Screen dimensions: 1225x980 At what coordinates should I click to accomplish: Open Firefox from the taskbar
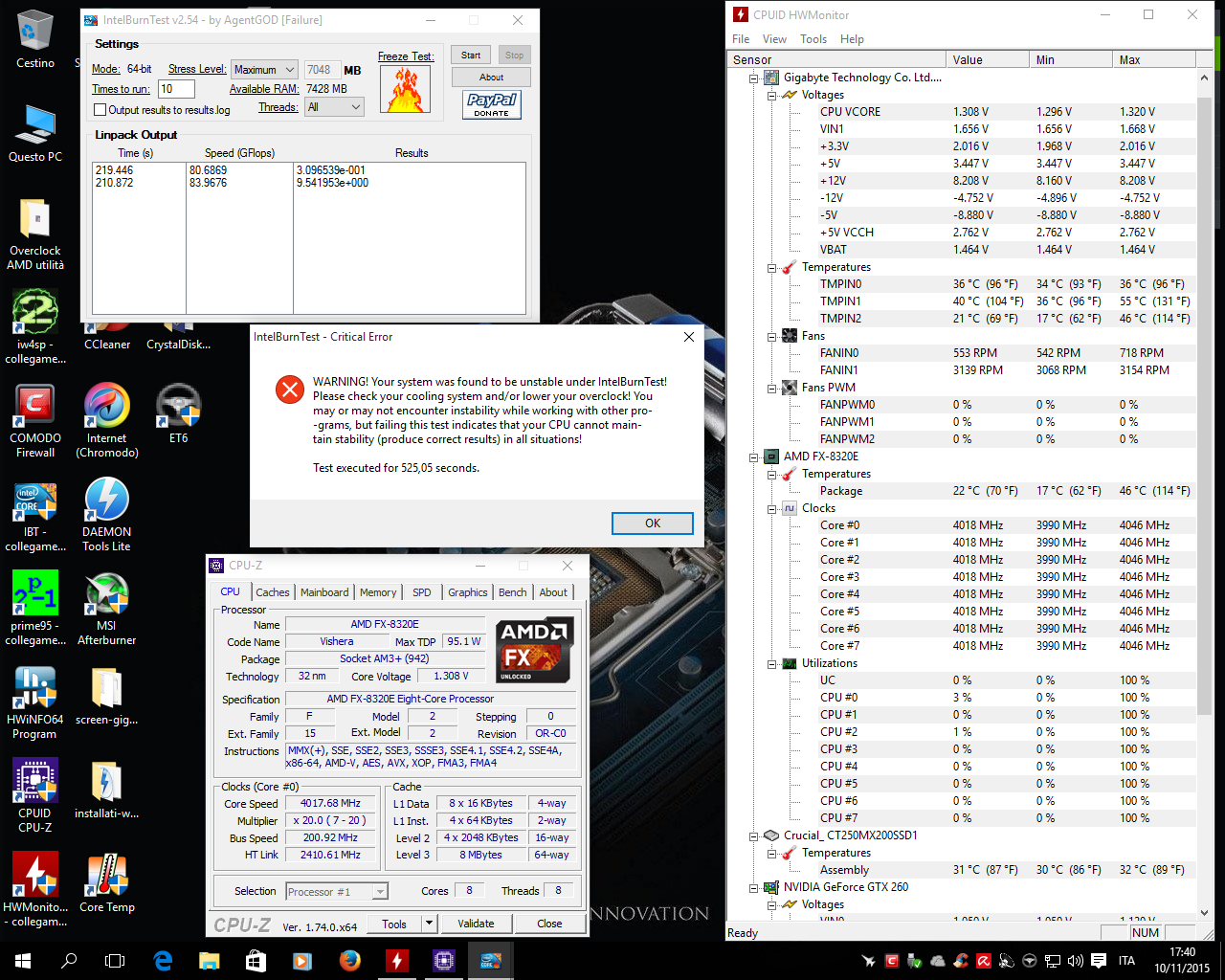pos(350,961)
